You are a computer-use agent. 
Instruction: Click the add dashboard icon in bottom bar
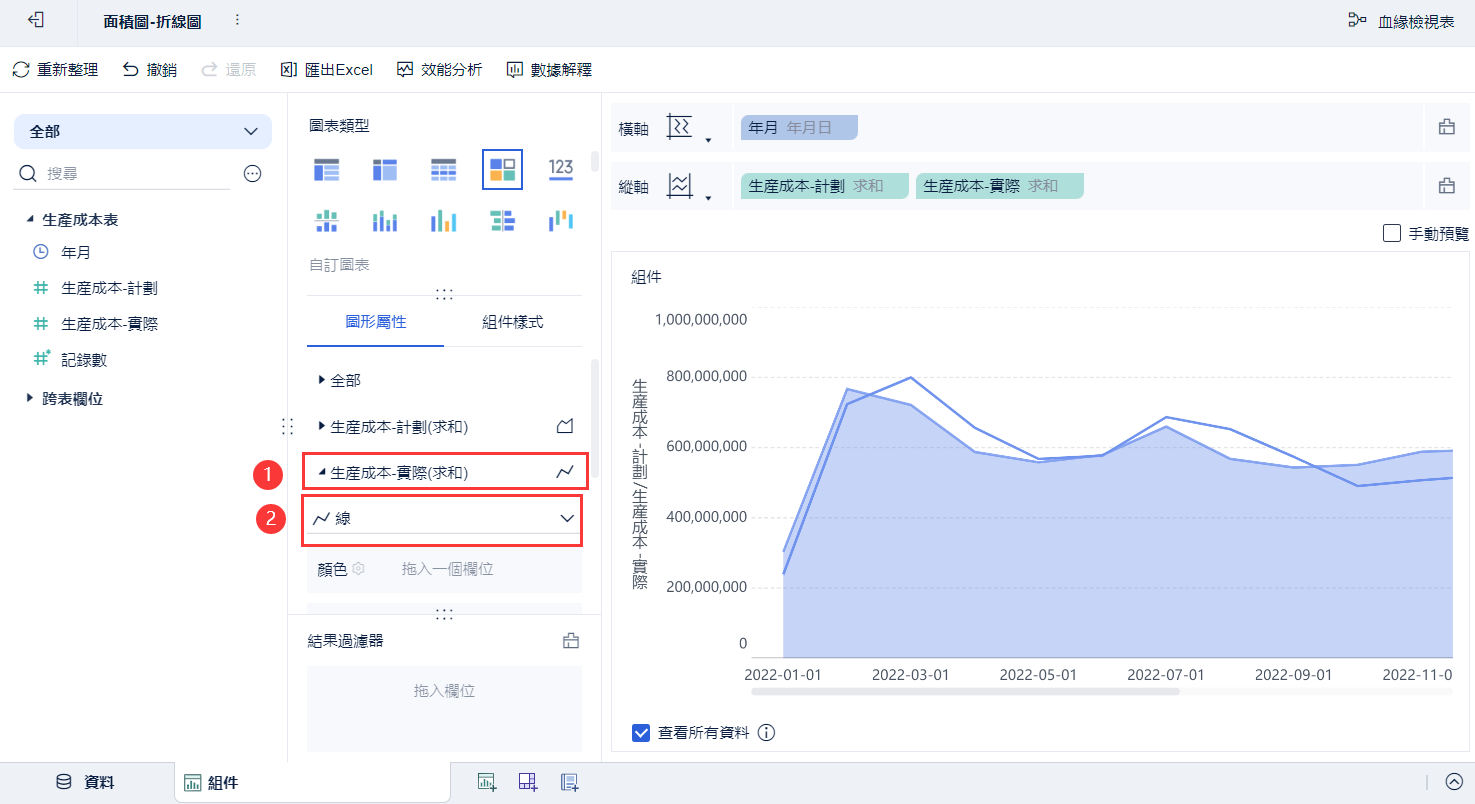pyautogui.click(x=528, y=782)
